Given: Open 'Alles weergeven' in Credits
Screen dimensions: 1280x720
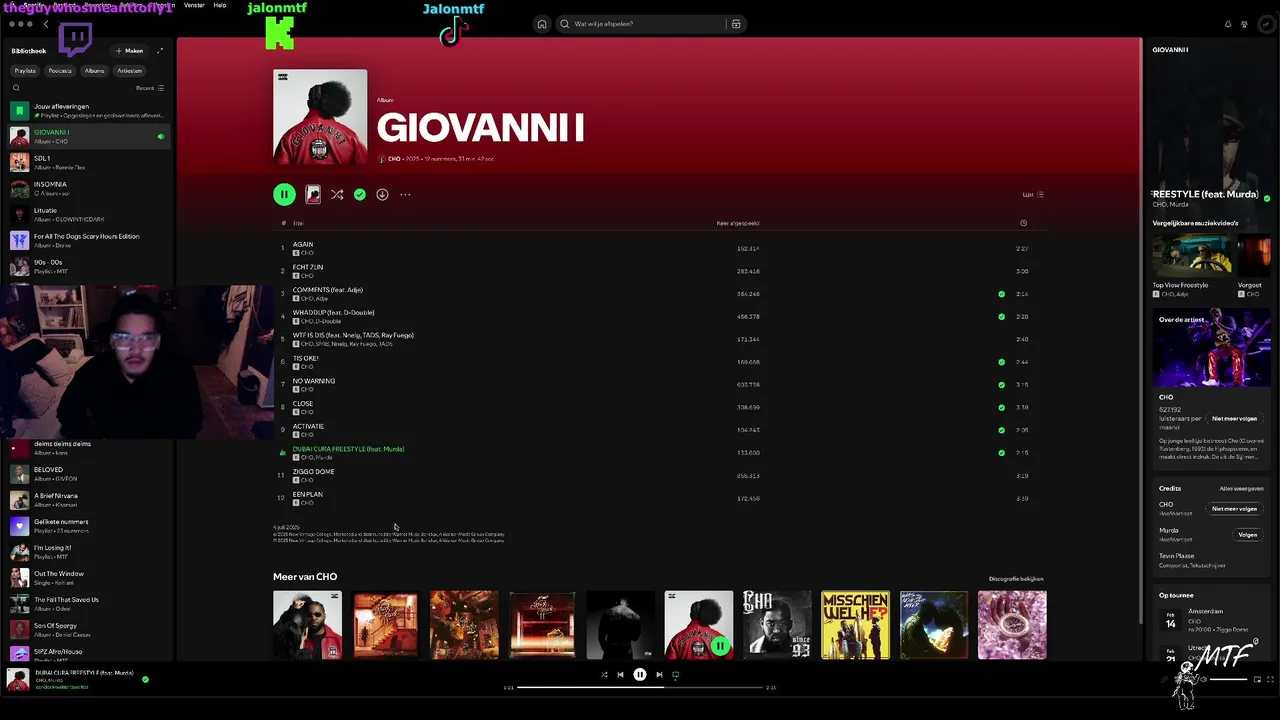Looking at the screenshot, I should [x=1241, y=489].
